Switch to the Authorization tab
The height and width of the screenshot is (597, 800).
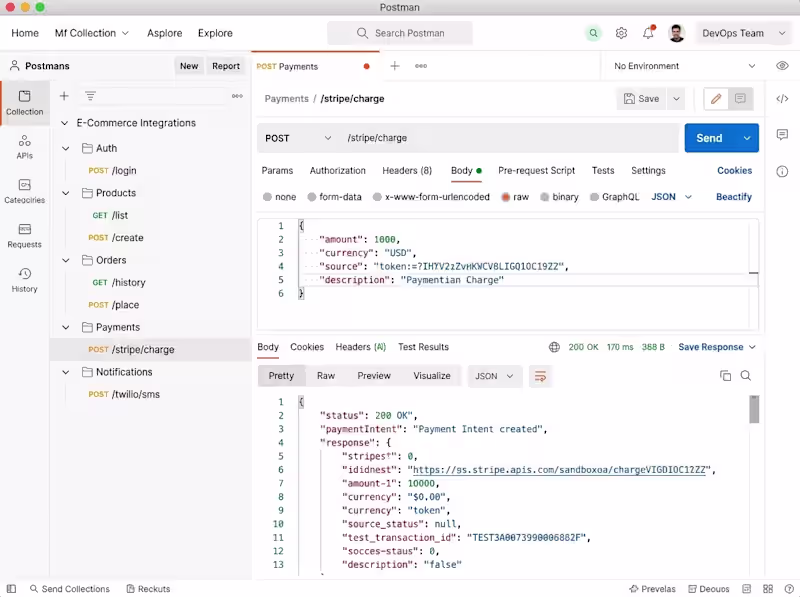tap(338, 170)
